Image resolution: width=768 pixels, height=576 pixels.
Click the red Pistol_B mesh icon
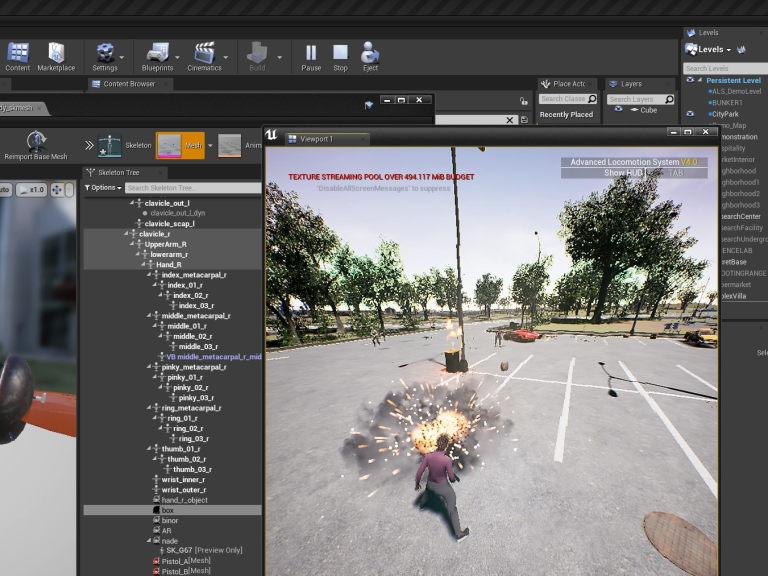click(156, 571)
